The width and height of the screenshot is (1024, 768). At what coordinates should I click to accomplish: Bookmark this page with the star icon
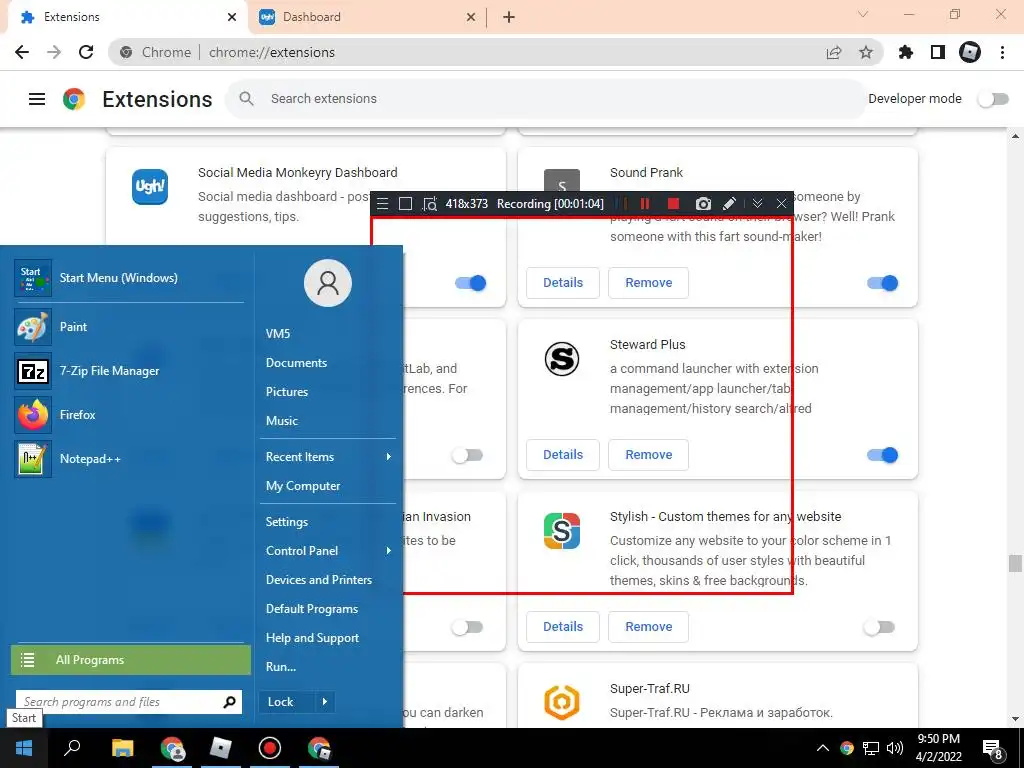pos(866,52)
